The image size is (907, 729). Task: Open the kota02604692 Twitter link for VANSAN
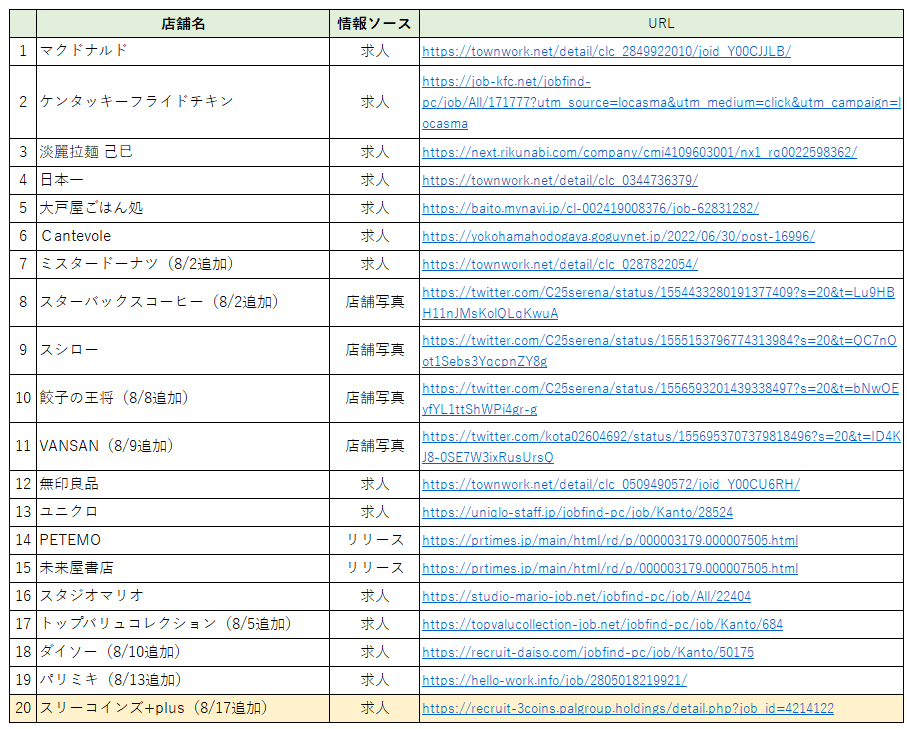click(661, 447)
